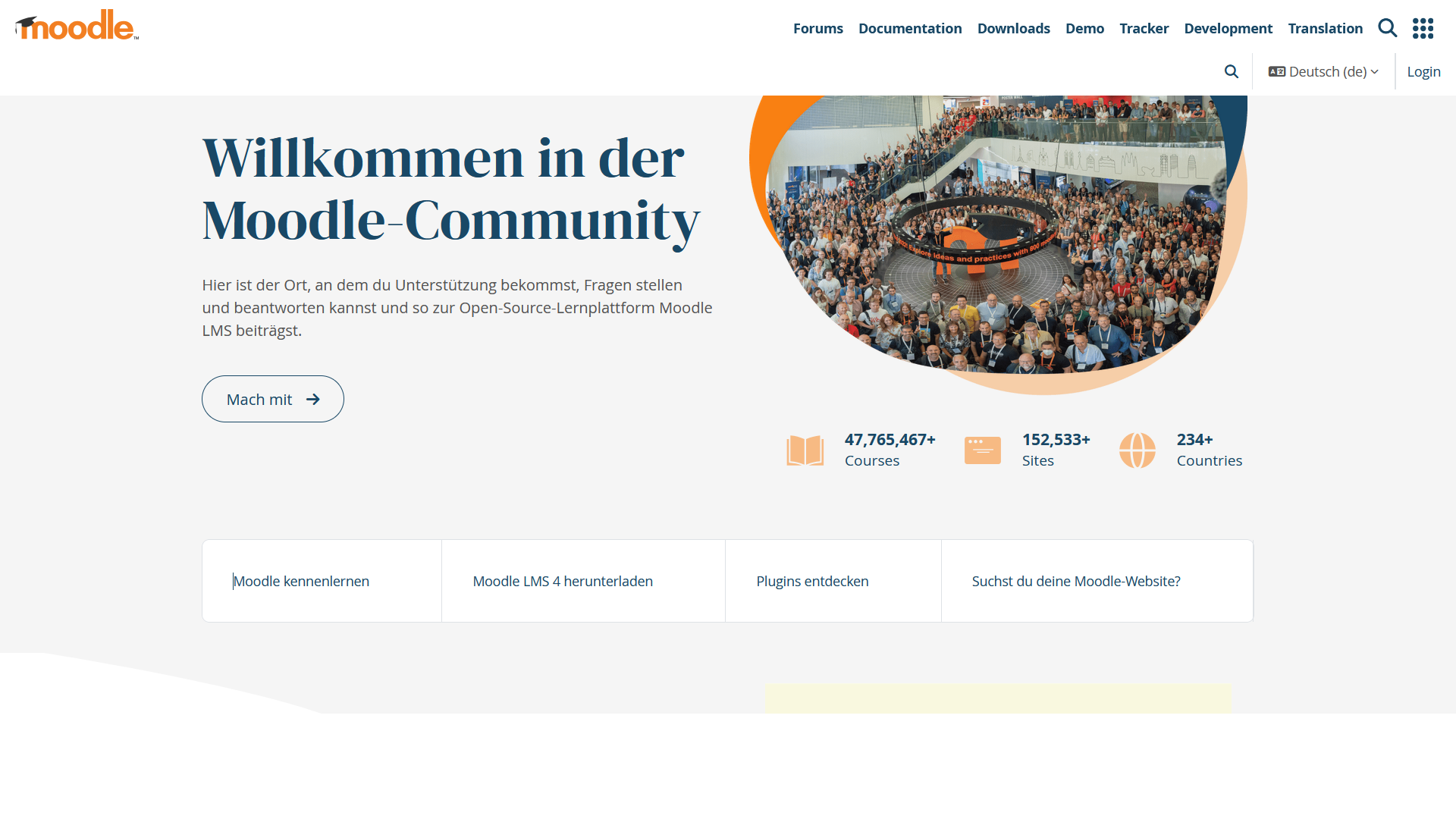
Task: Click the Login link
Action: pos(1423,71)
